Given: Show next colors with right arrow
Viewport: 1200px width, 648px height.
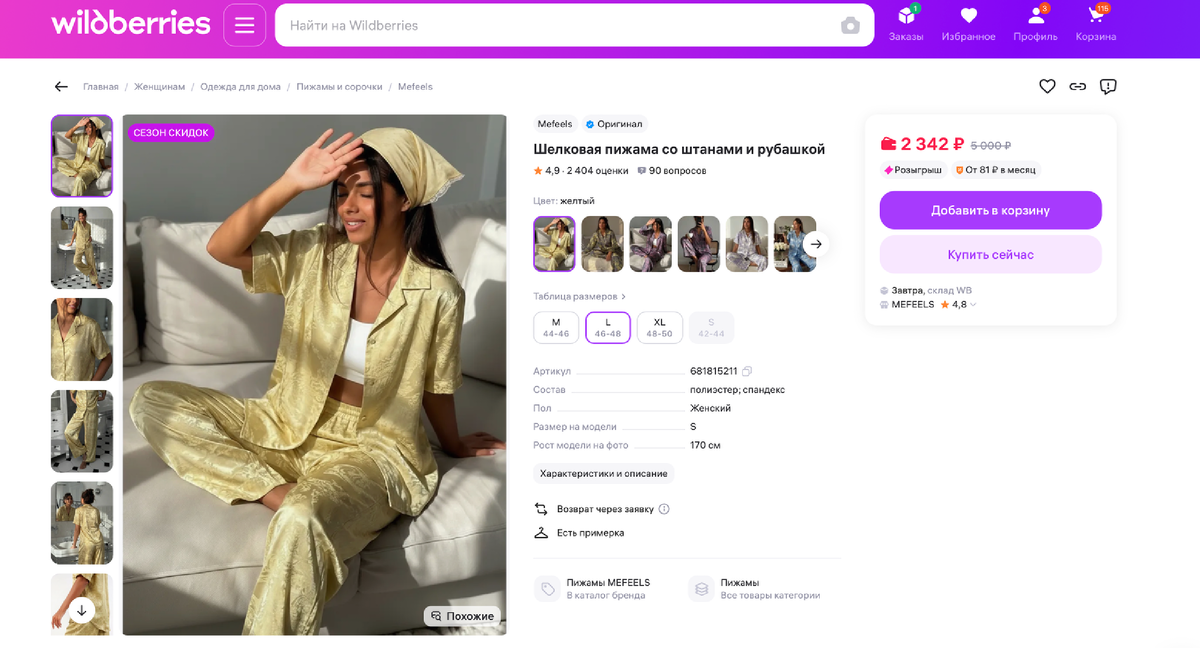Looking at the screenshot, I should click(816, 244).
